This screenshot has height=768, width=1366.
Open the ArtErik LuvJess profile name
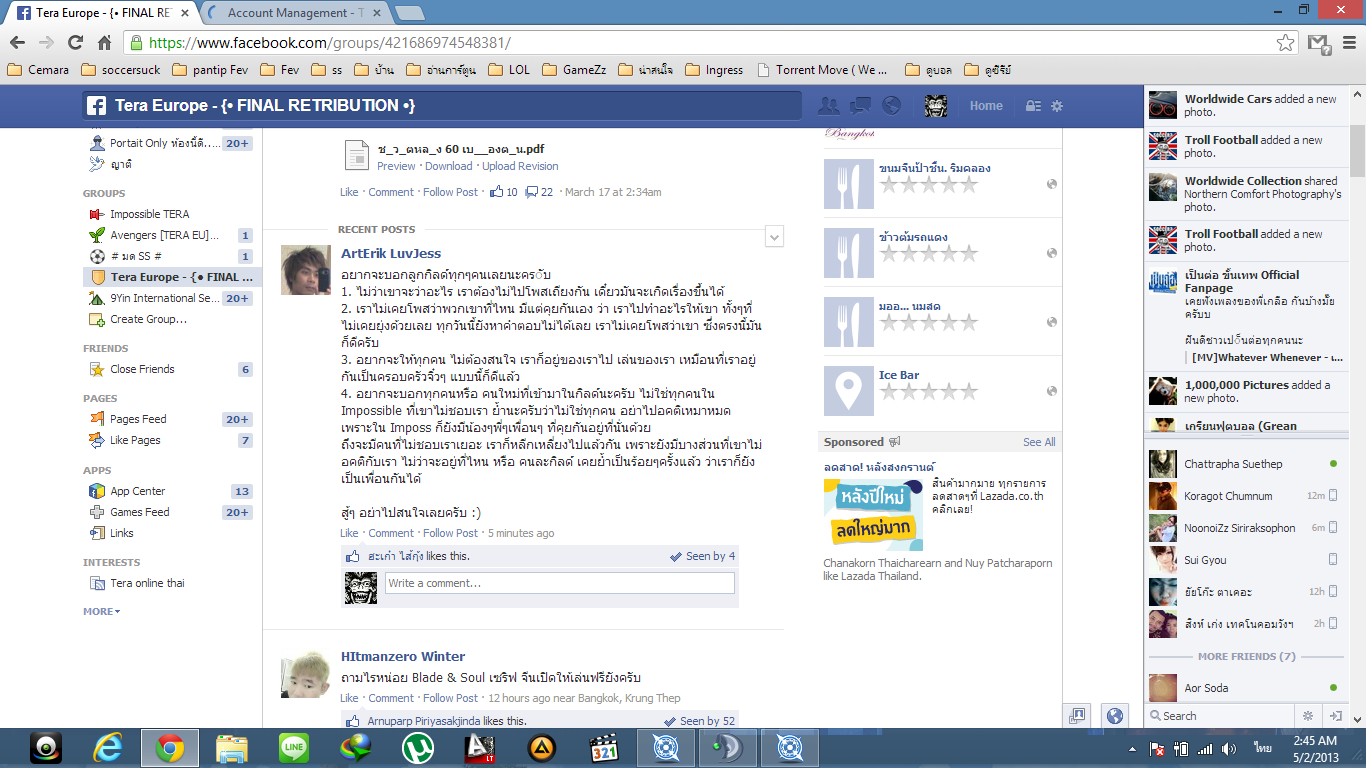click(391, 254)
